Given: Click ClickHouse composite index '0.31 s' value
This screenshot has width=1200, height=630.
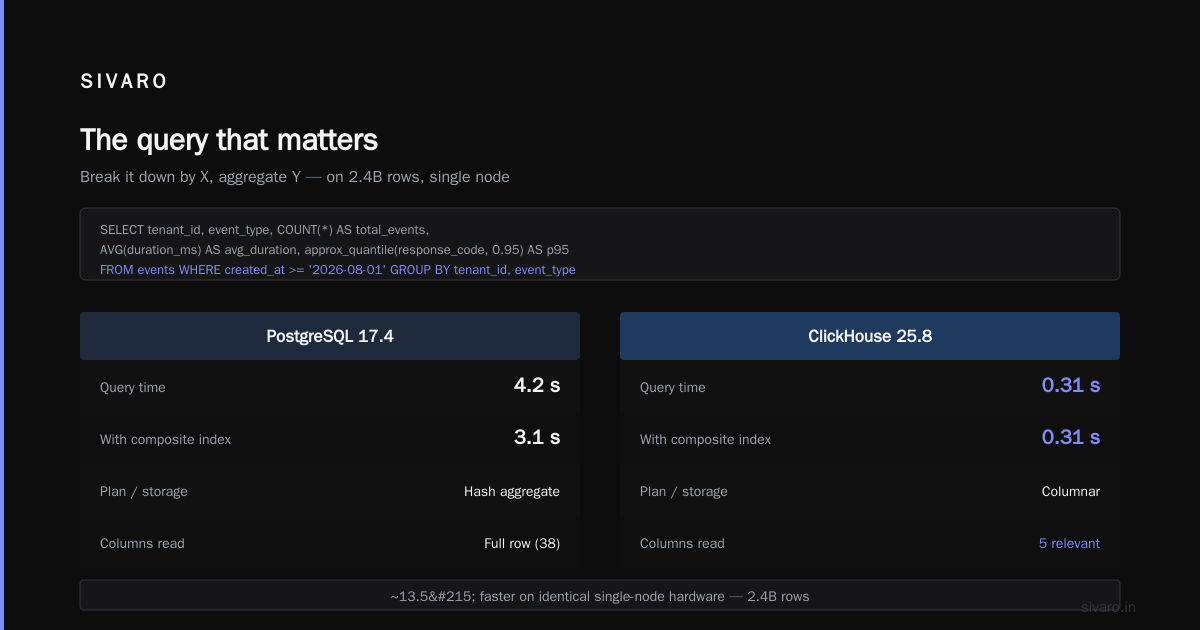Looking at the screenshot, I should click(1071, 437).
